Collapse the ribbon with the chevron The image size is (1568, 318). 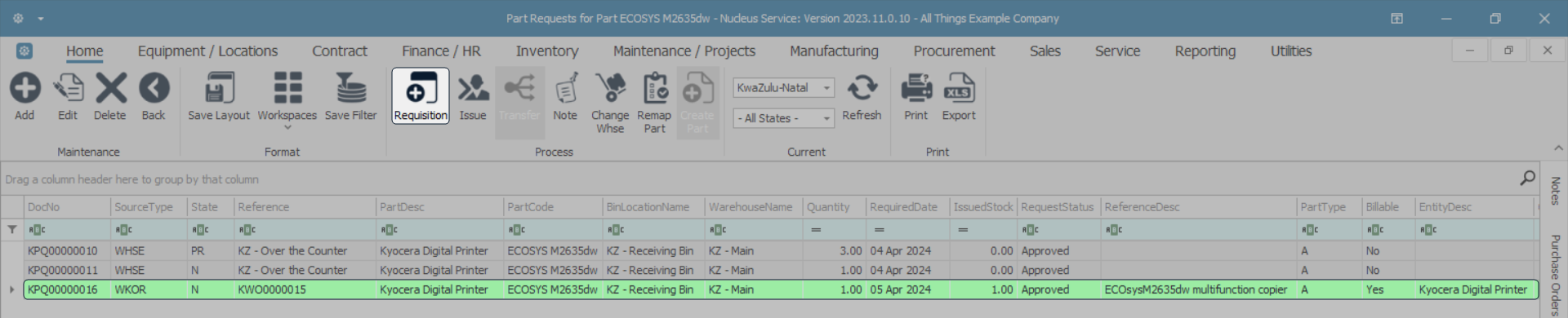(1558, 148)
